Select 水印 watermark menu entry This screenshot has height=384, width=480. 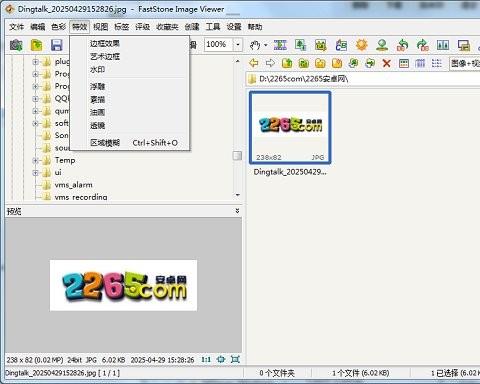(97, 69)
